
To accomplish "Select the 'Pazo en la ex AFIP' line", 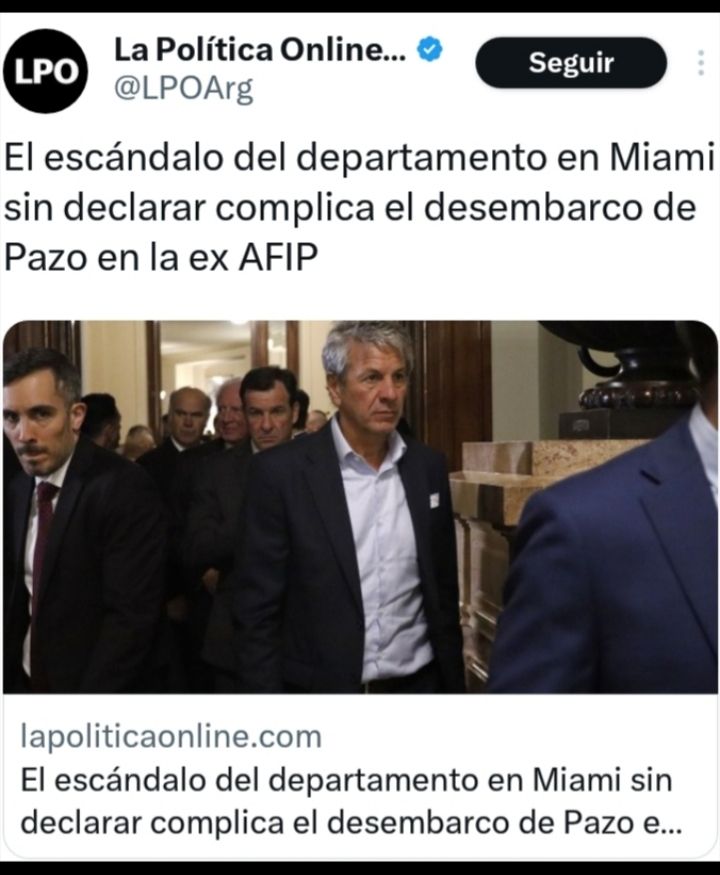I will [x=161, y=257].
